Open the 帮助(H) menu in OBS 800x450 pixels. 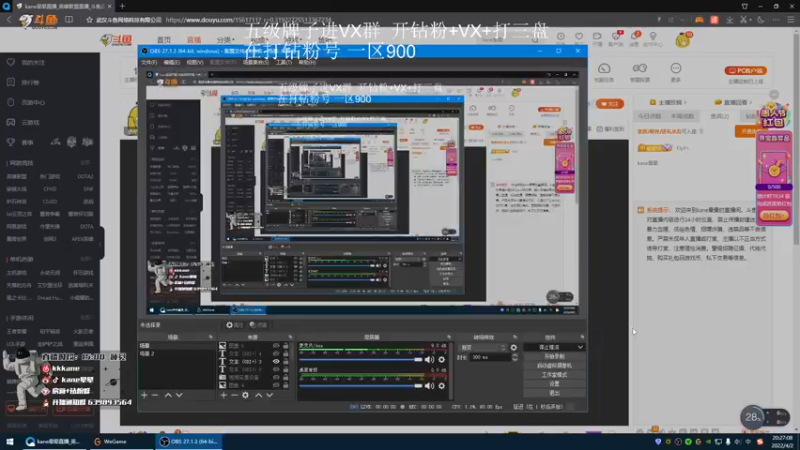coord(307,62)
